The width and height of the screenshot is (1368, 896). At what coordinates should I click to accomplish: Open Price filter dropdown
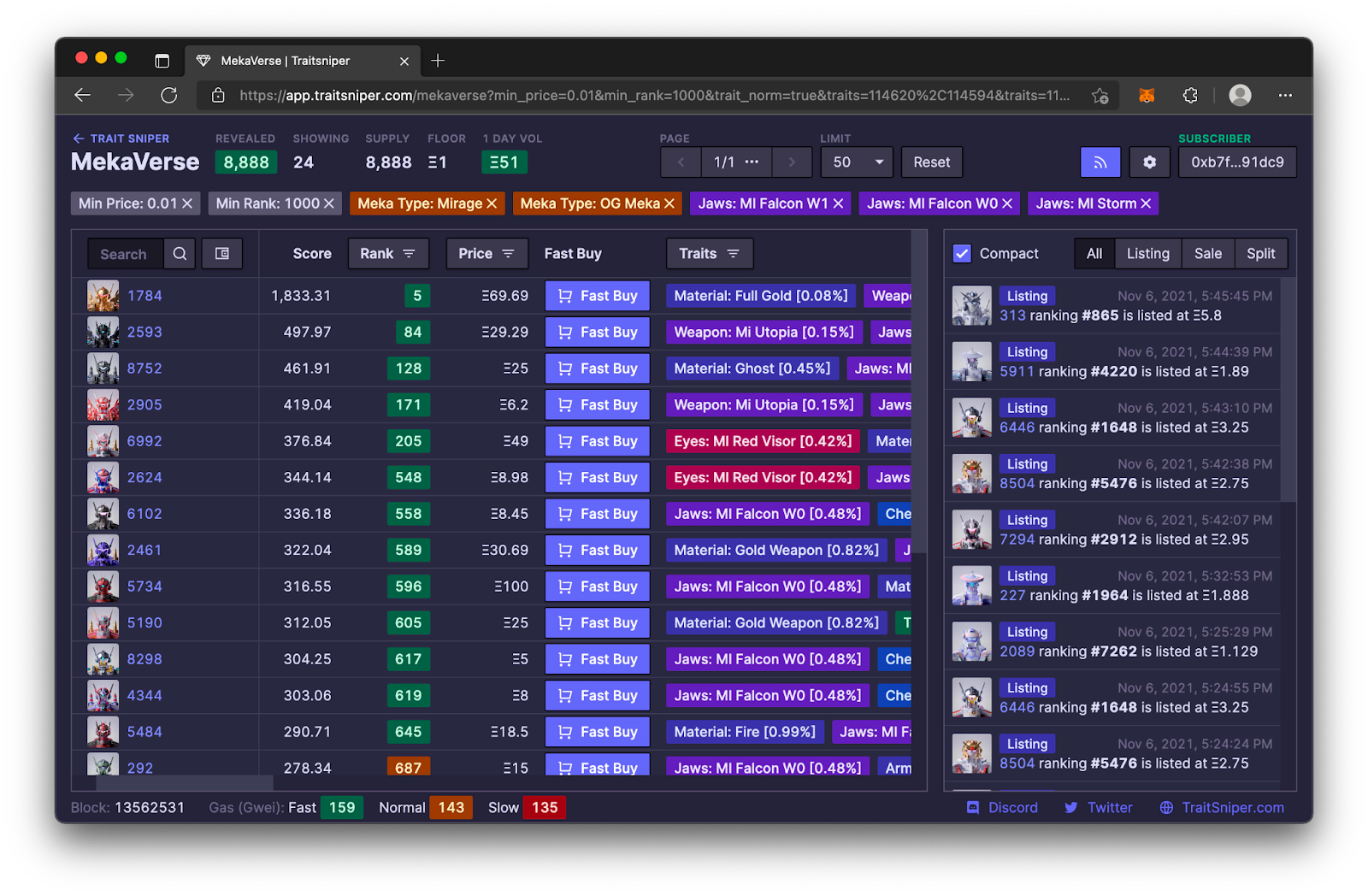coord(486,254)
